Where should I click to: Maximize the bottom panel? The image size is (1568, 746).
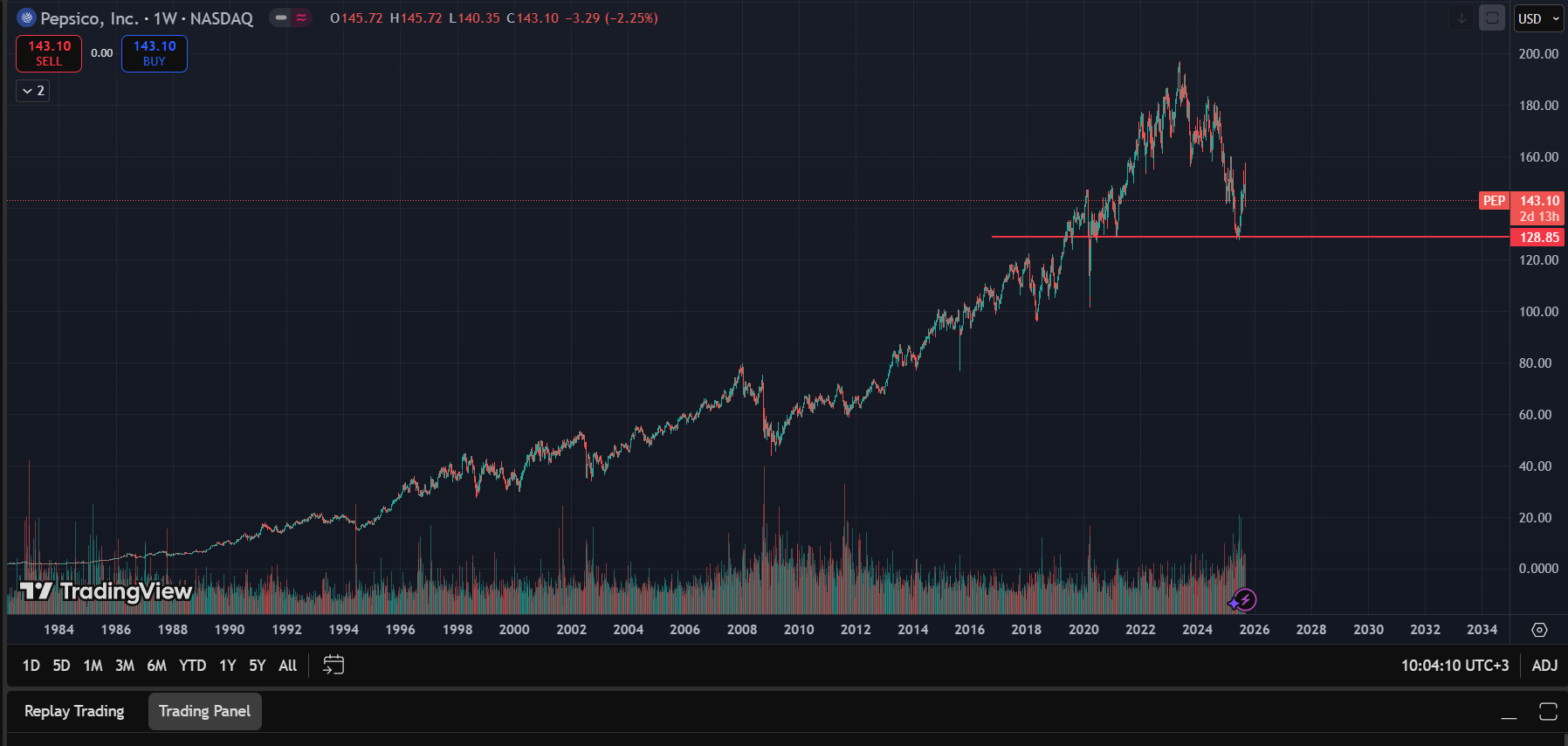[1548, 712]
